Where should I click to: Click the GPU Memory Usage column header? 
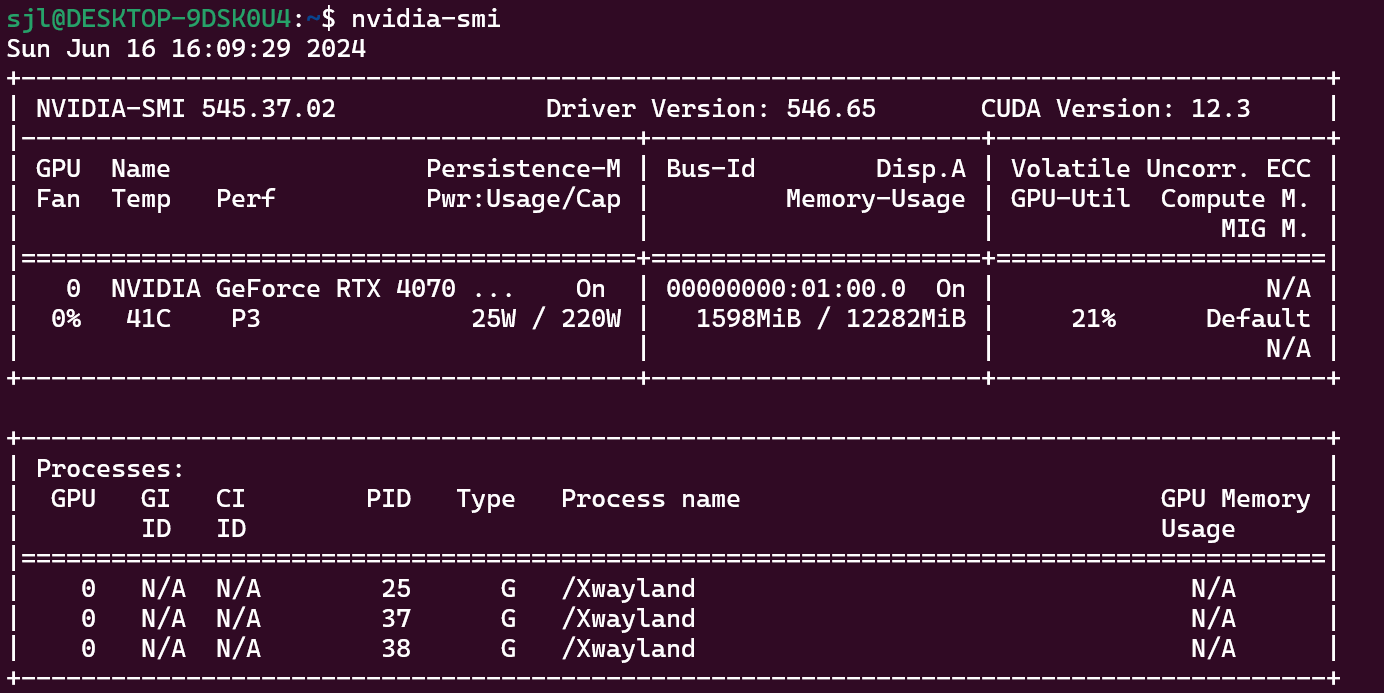click(x=1235, y=499)
